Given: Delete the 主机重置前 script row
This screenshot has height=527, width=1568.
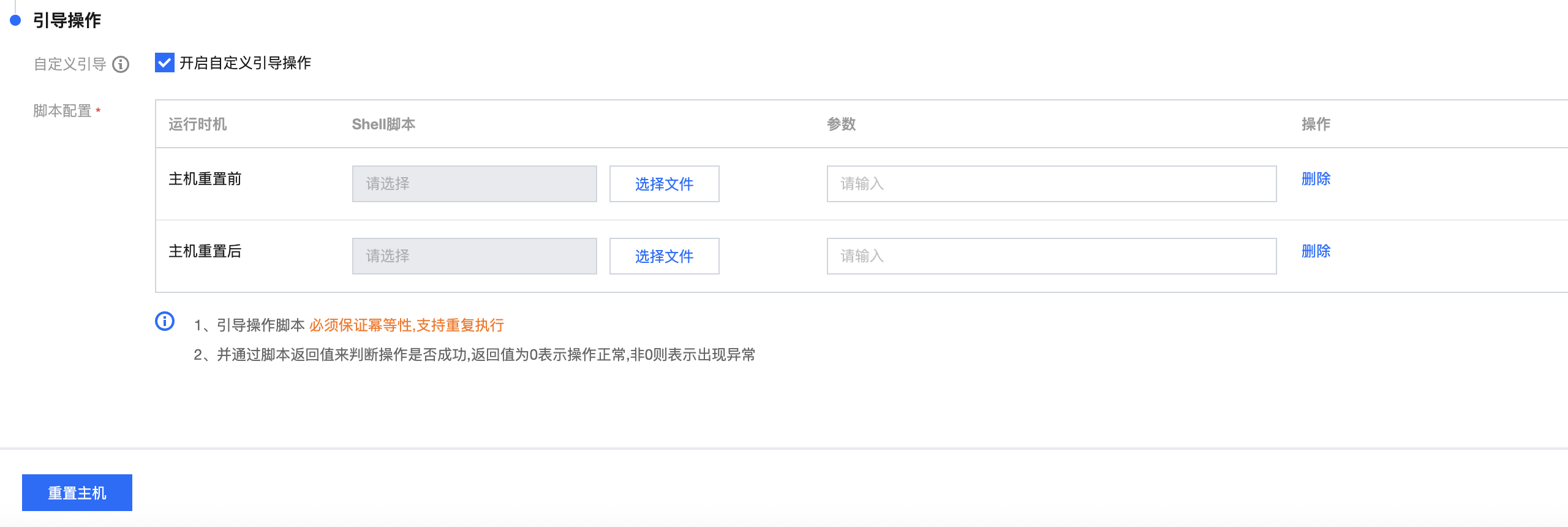Looking at the screenshot, I should (x=1316, y=179).
